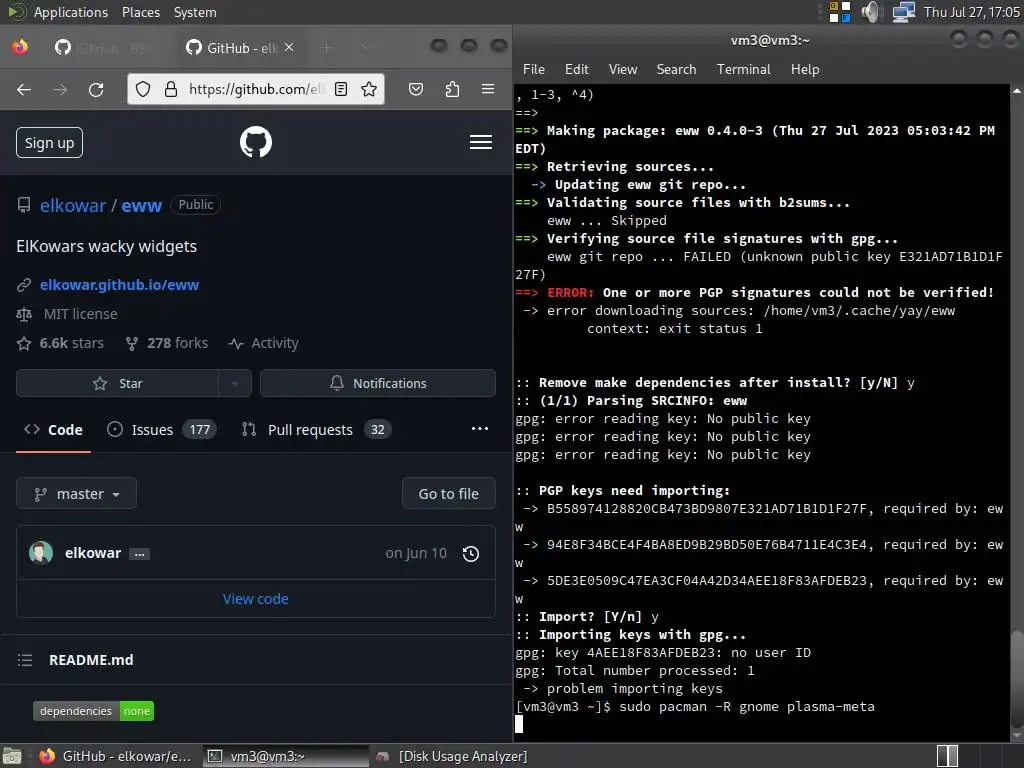The height and width of the screenshot is (768, 1024).
Task: Click Sign up button
Action: [50, 142]
